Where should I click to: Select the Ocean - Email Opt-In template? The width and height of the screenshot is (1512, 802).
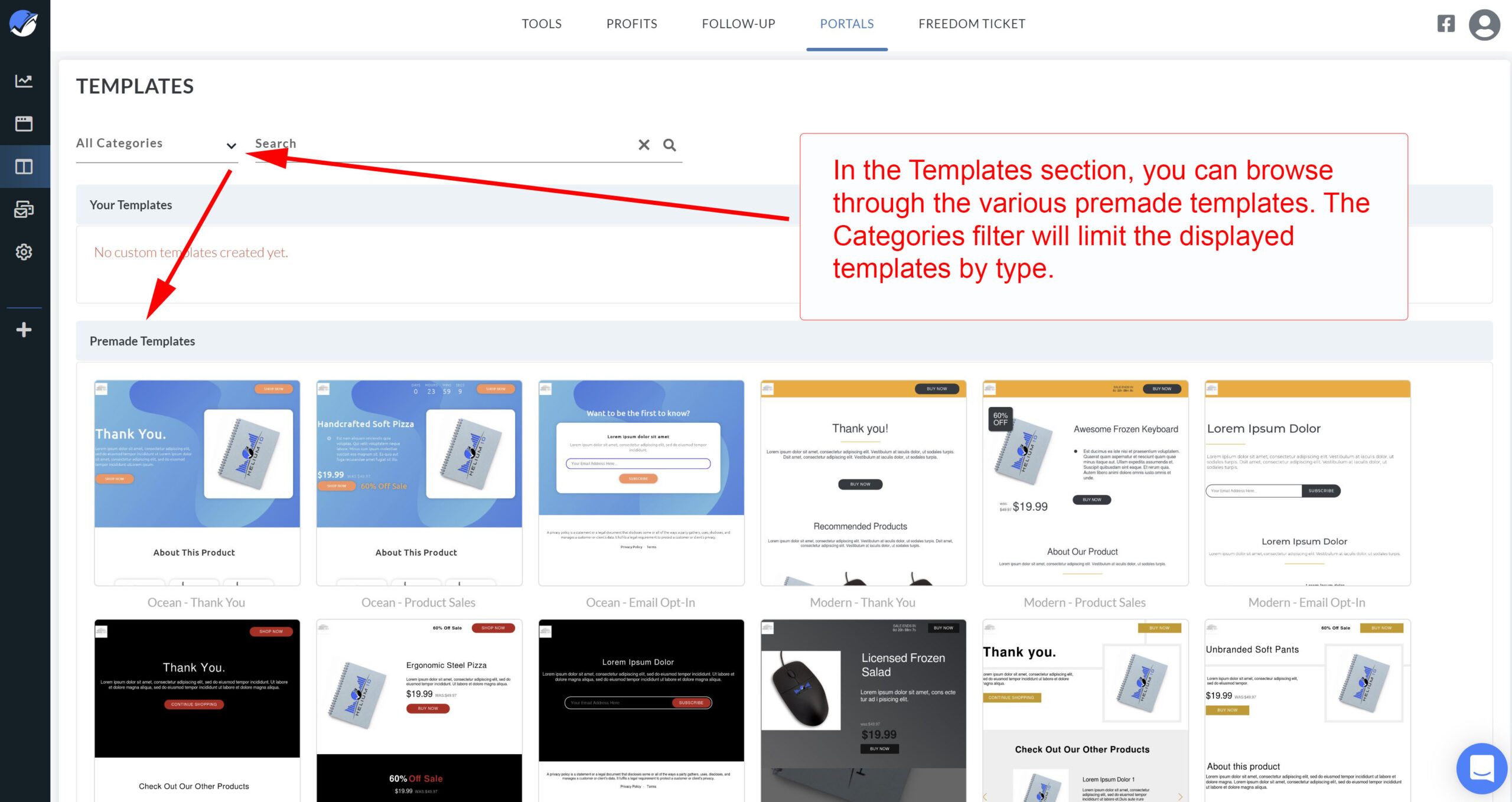641,483
